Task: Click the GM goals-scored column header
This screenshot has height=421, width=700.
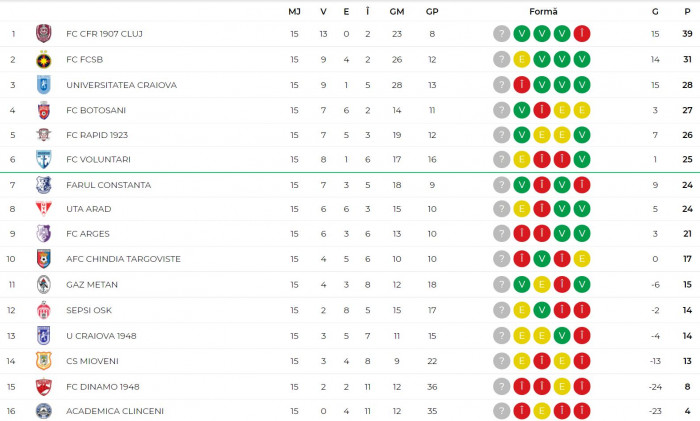Action: pyautogui.click(x=397, y=11)
